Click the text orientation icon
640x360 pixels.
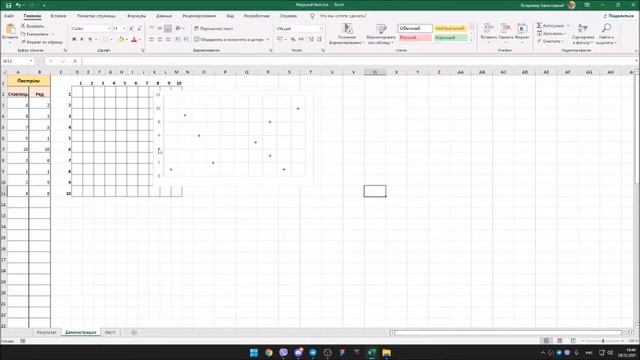(x=178, y=29)
